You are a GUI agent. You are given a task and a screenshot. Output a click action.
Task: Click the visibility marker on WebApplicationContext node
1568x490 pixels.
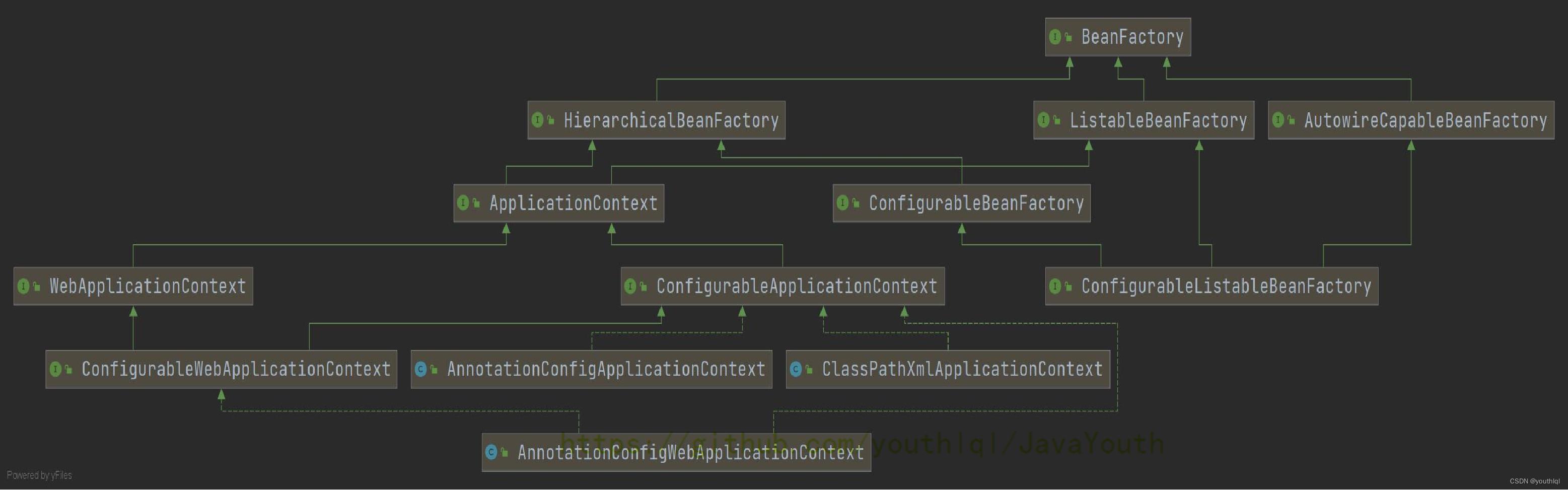(37, 287)
